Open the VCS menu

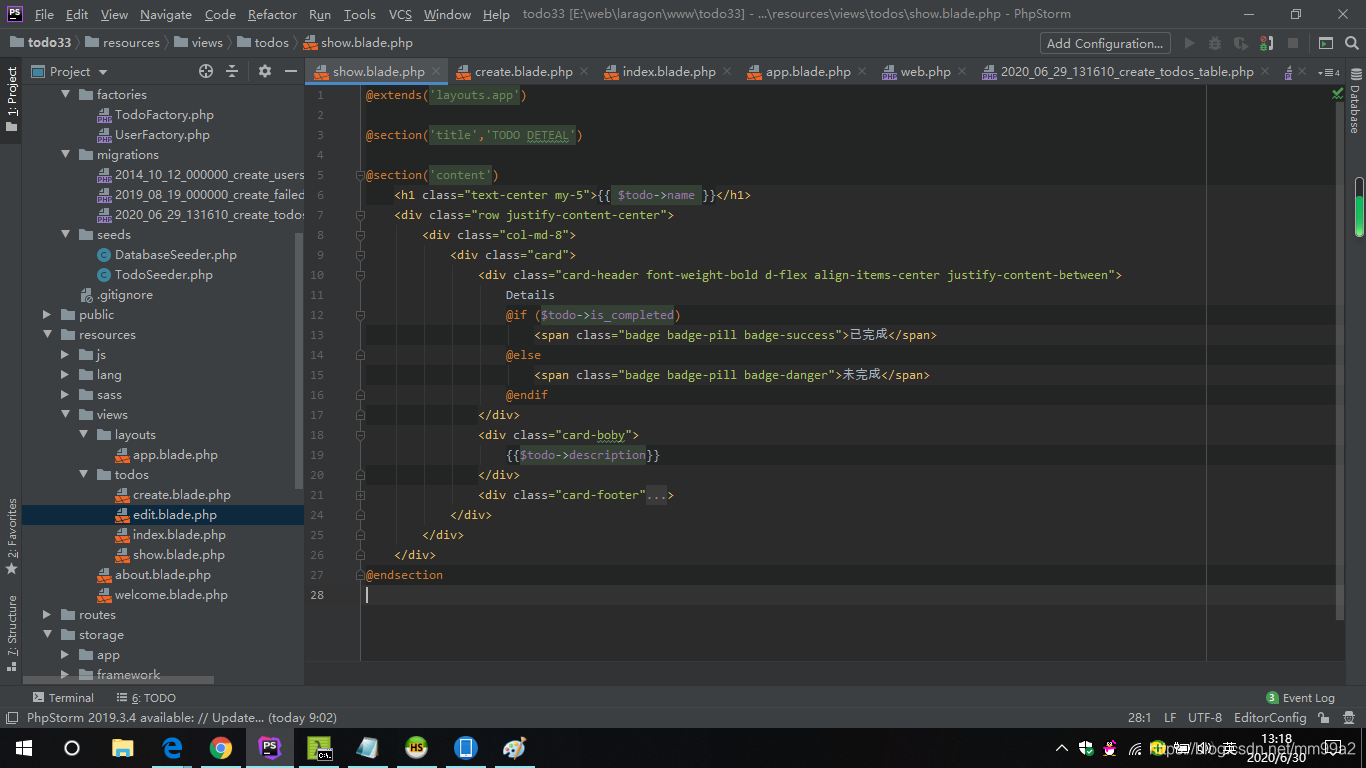[400, 14]
